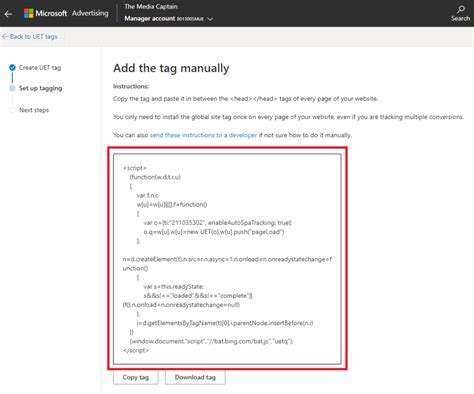Select the 'Create UET tag' step

(40, 68)
